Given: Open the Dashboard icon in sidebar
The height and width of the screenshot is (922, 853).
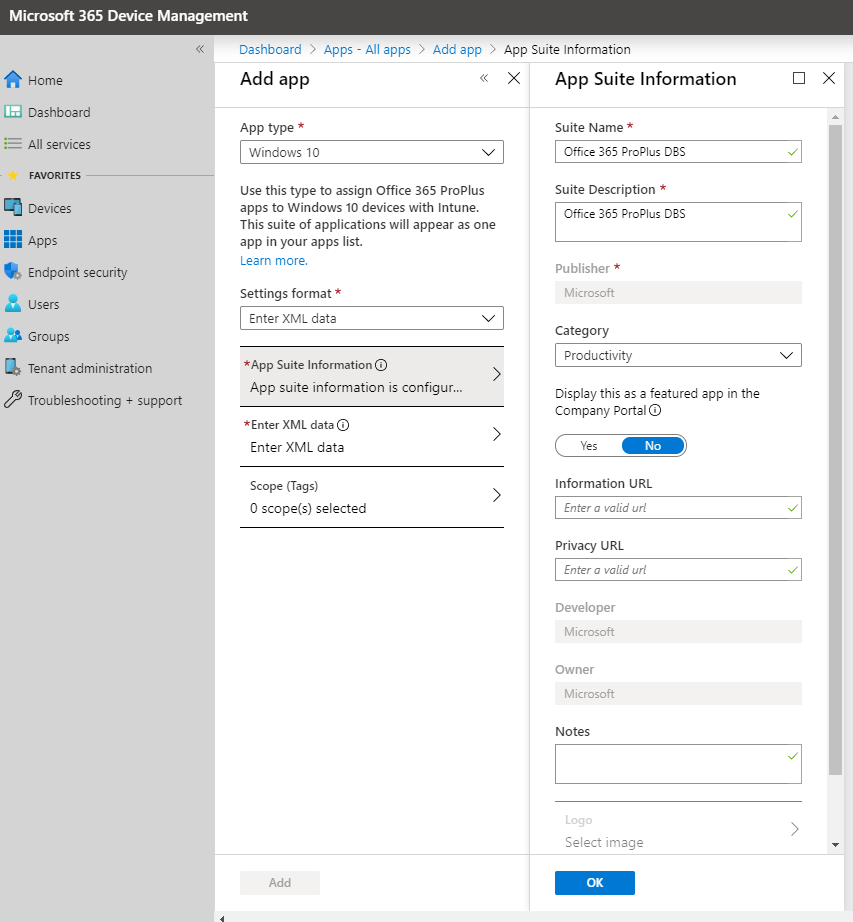Looking at the screenshot, I should [13, 112].
